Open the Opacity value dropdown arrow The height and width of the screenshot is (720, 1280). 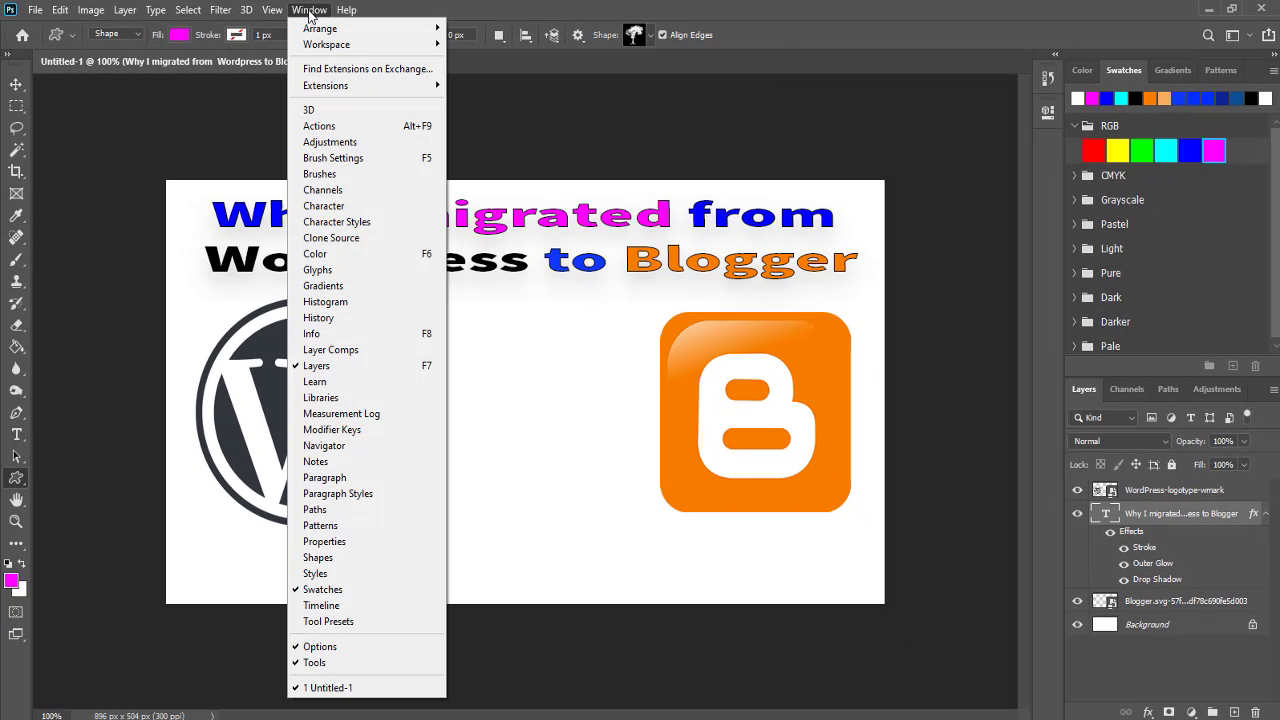click(x=1244, y=441)
